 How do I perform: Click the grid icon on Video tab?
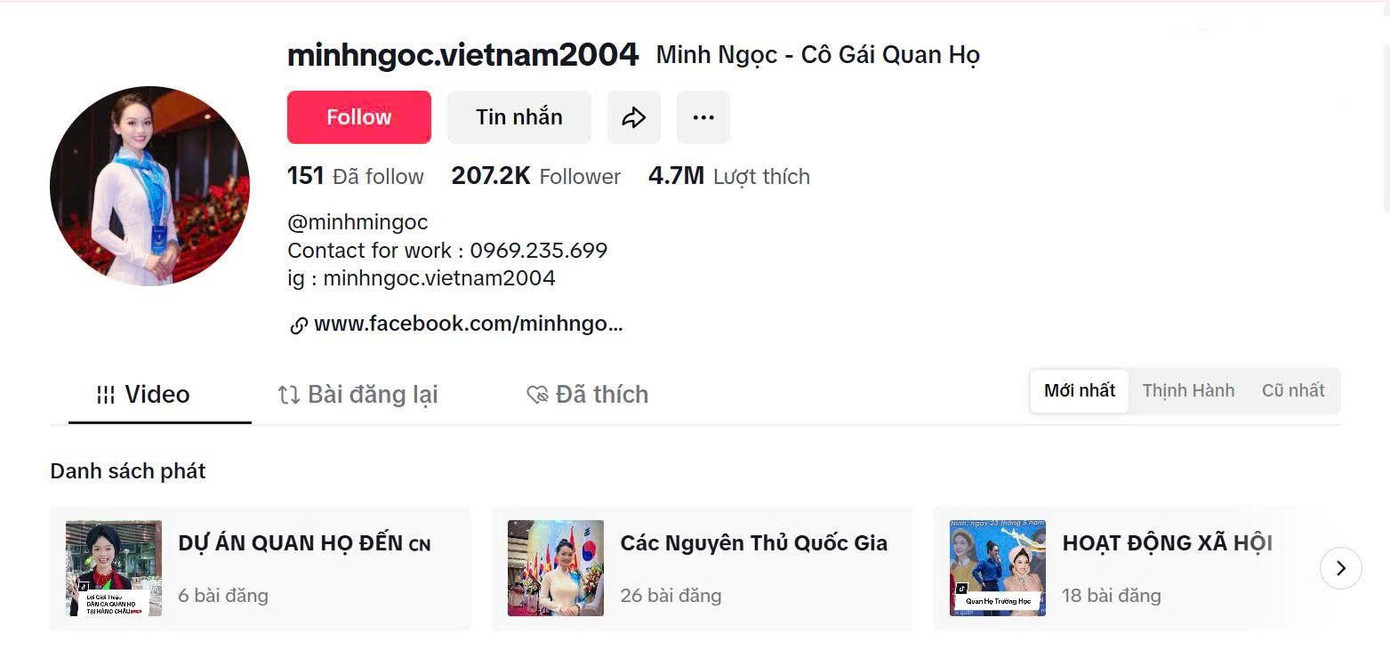(106, 395)
